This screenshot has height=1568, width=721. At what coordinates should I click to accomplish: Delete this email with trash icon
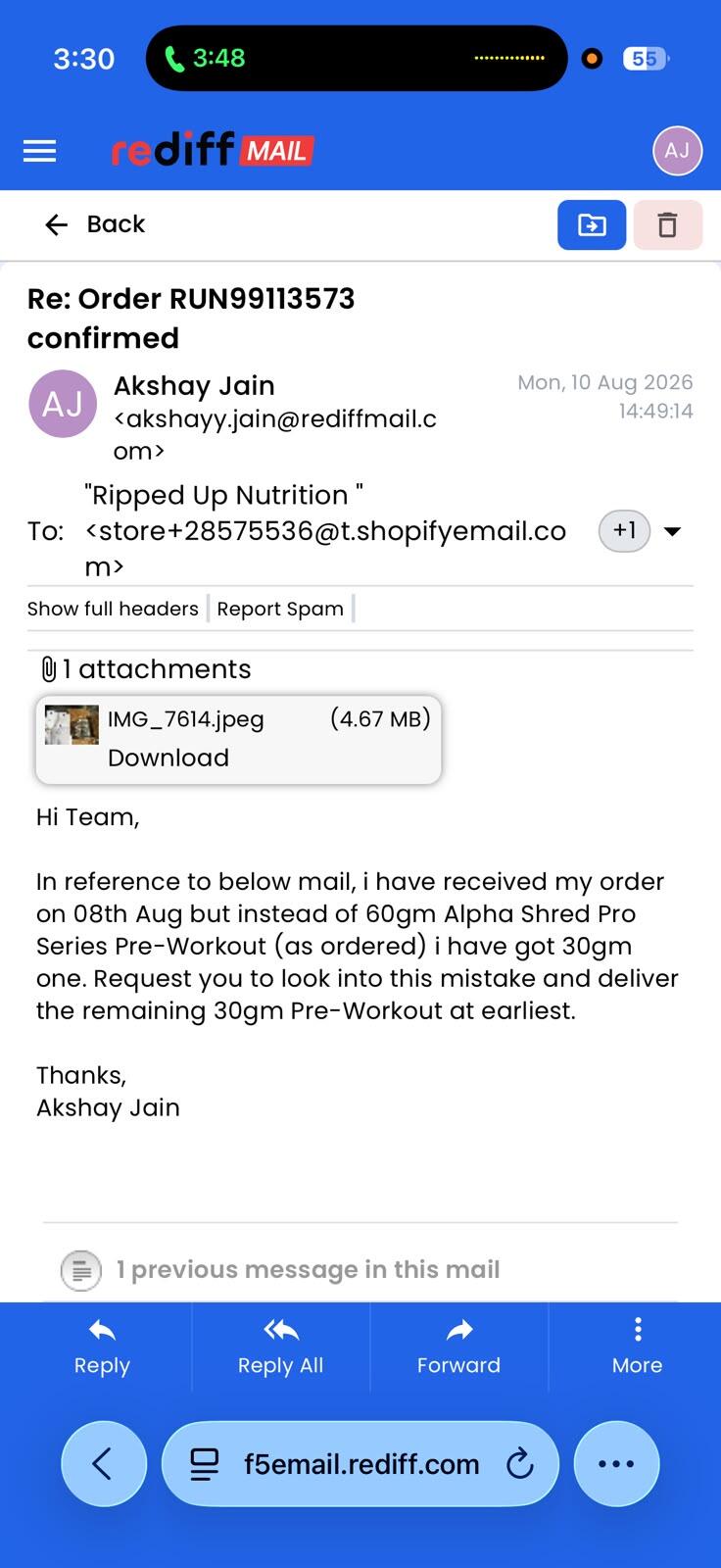(667, 225)
